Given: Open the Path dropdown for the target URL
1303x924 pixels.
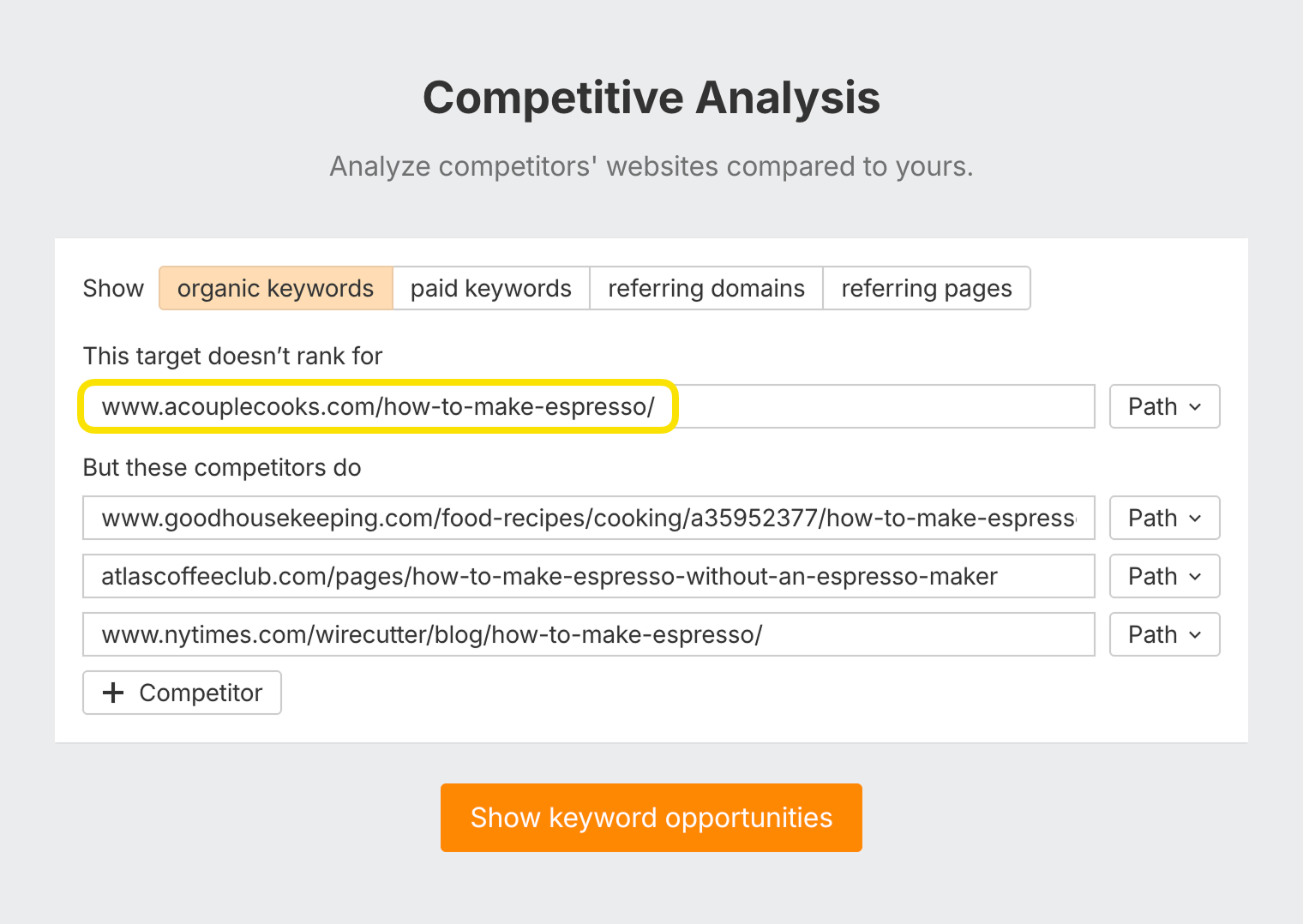Looking at the screenshot, I should (x=1163, y=406).
